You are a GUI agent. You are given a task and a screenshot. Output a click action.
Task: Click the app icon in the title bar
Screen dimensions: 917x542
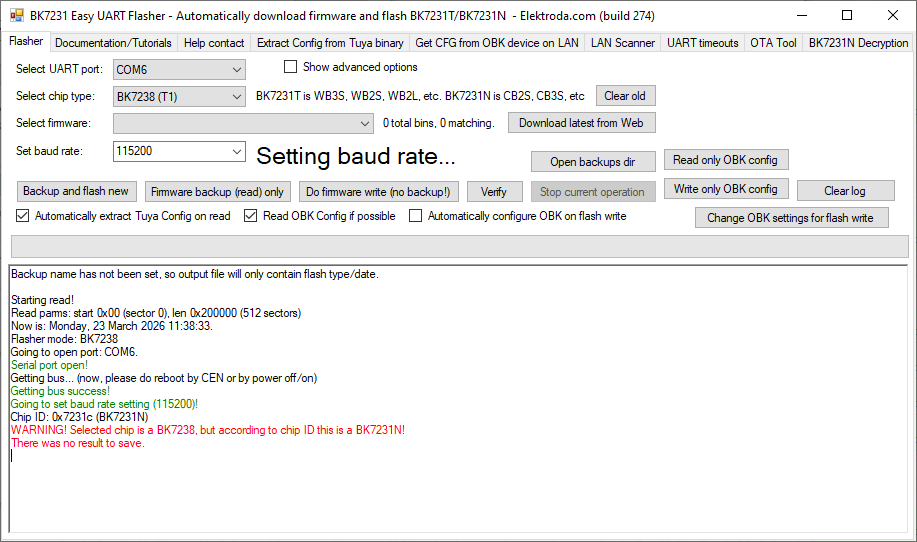click(x=17, y=15)
